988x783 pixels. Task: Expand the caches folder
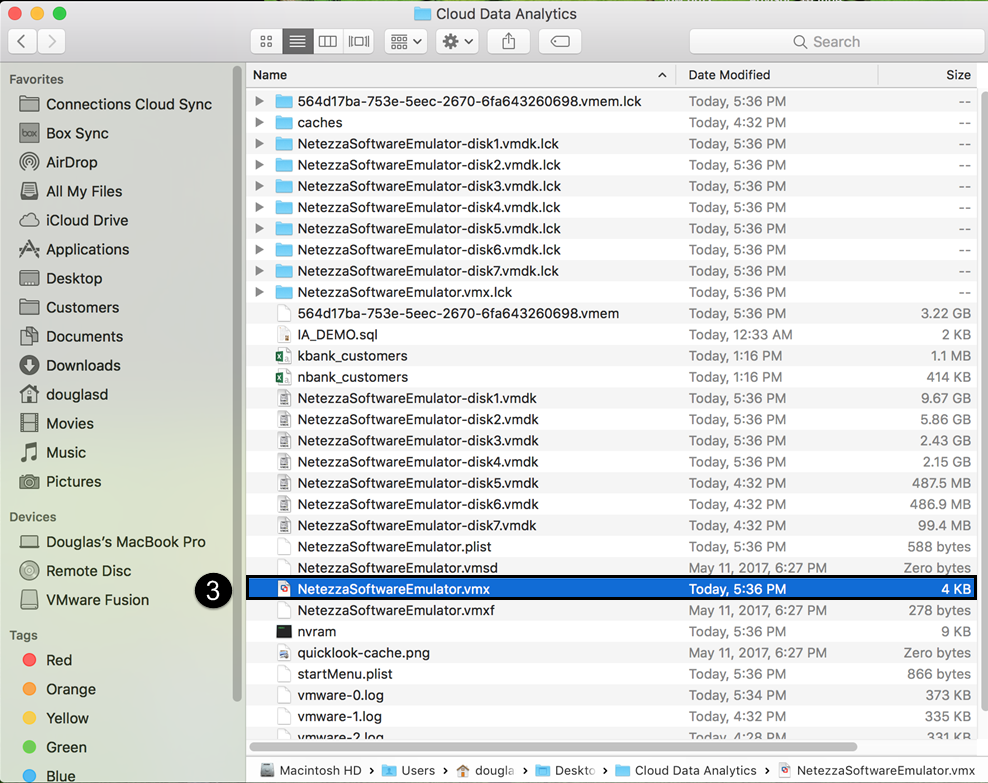click(259, 122)
